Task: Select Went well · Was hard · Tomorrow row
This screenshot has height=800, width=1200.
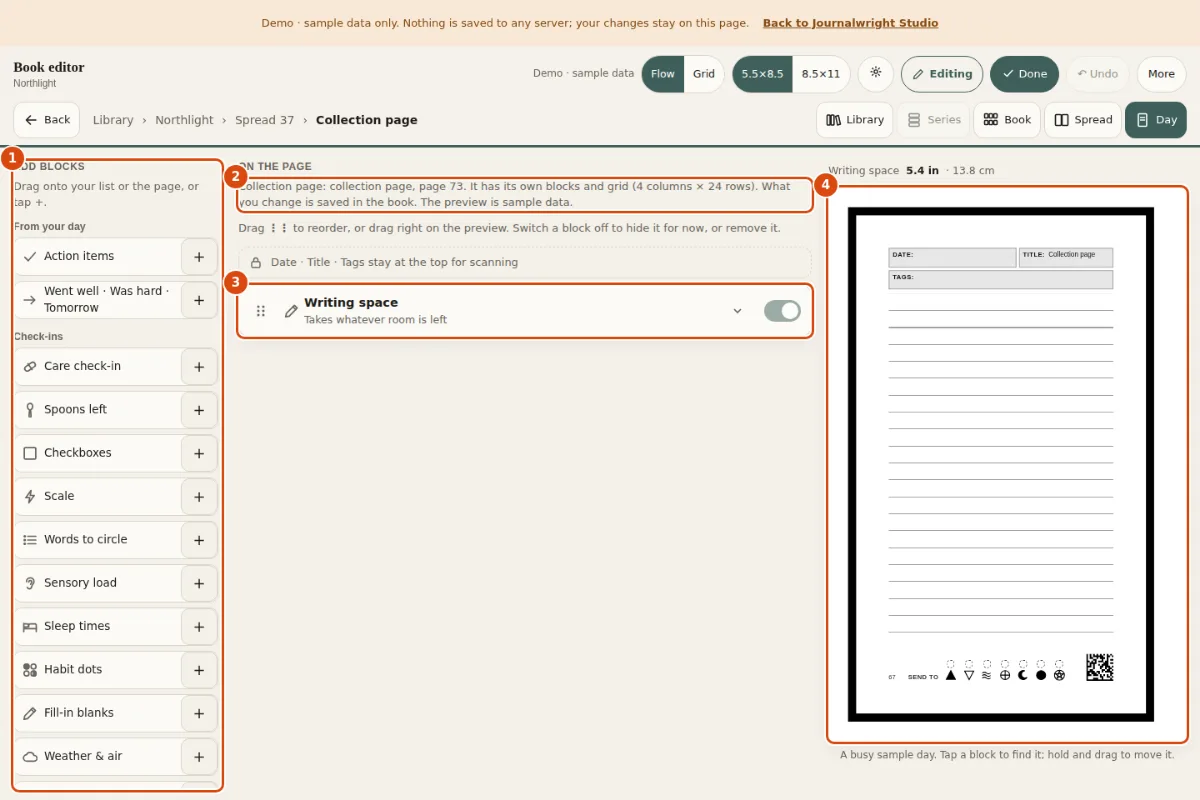Action: (x=98, y=299)
